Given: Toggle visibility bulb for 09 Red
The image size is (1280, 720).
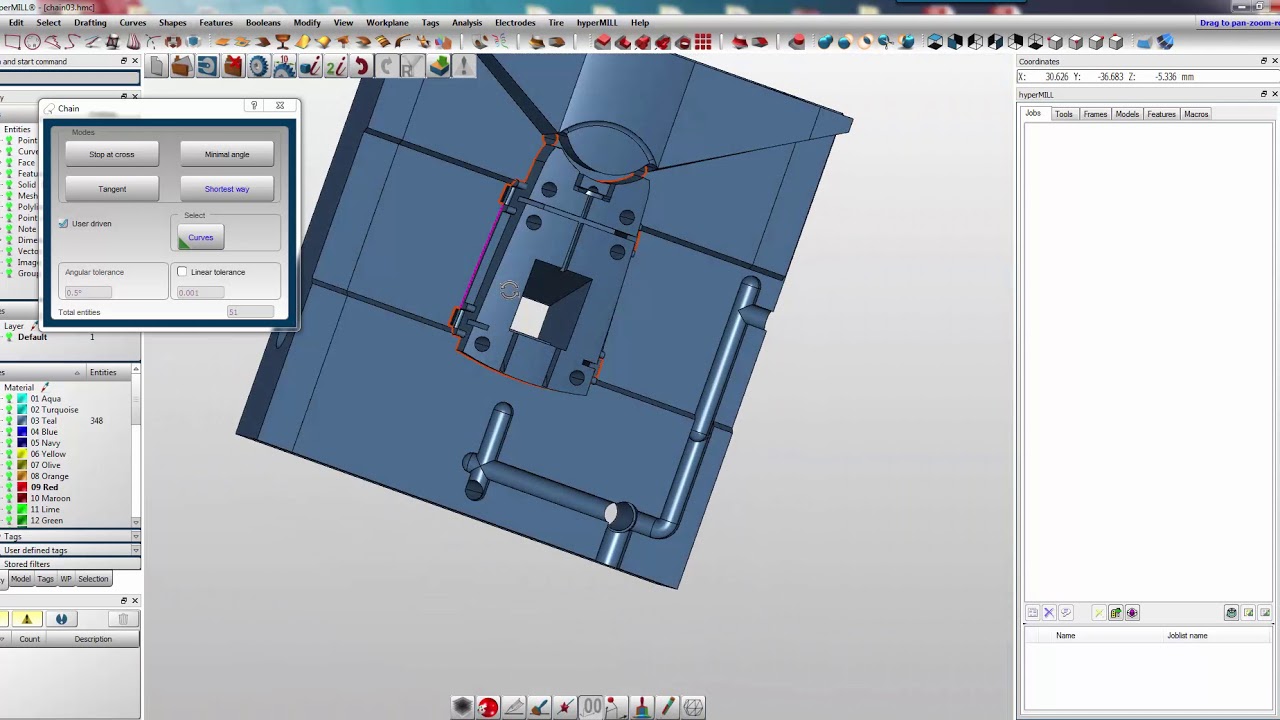Looking at the screenshot, I should tap(10, 487).
